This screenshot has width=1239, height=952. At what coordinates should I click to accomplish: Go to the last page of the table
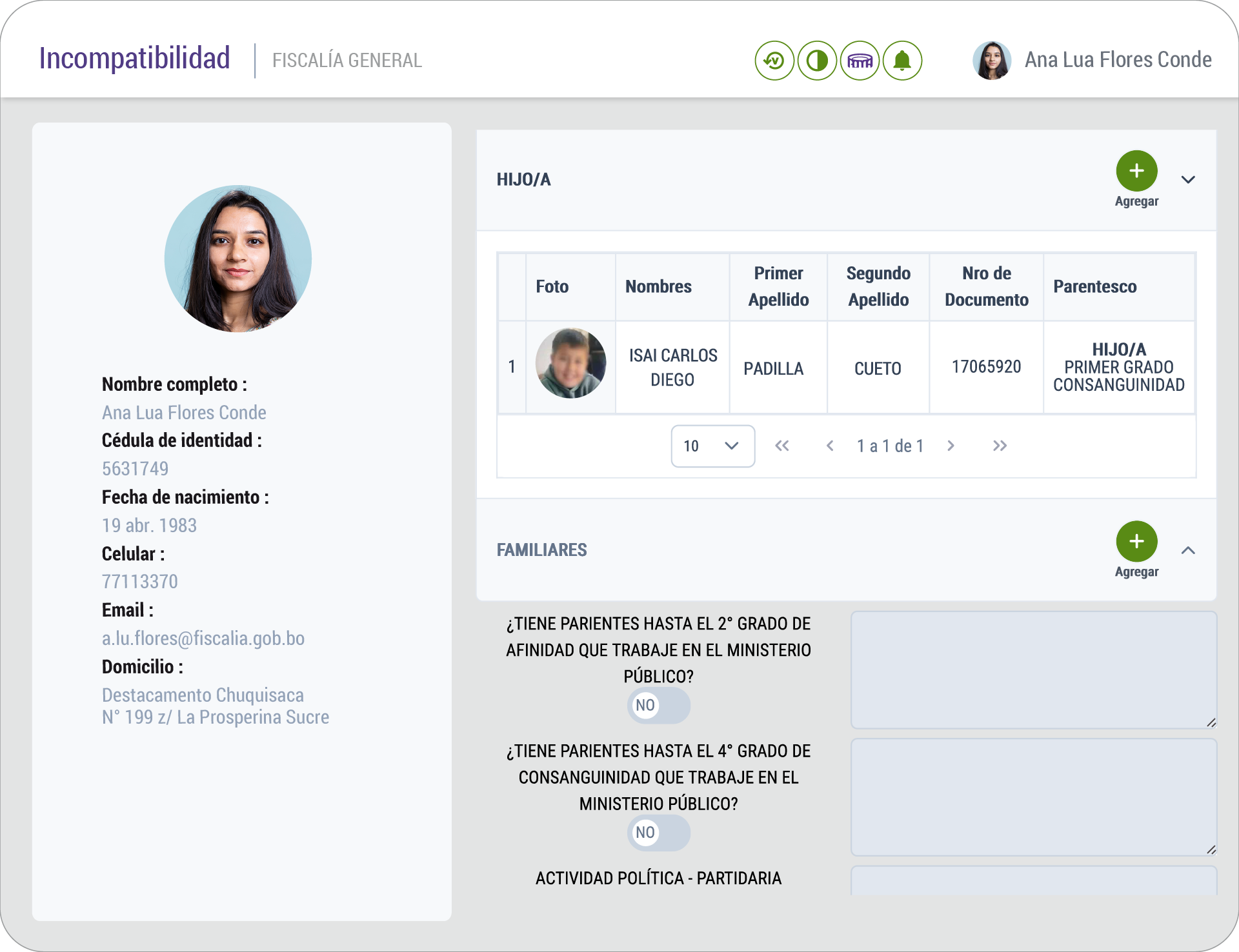(1000, 446)
